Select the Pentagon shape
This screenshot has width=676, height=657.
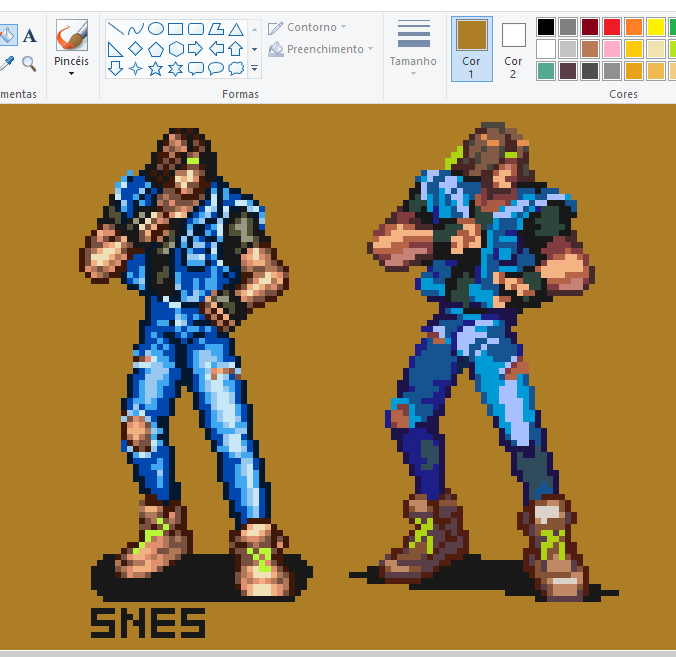[x=156, y=49]
